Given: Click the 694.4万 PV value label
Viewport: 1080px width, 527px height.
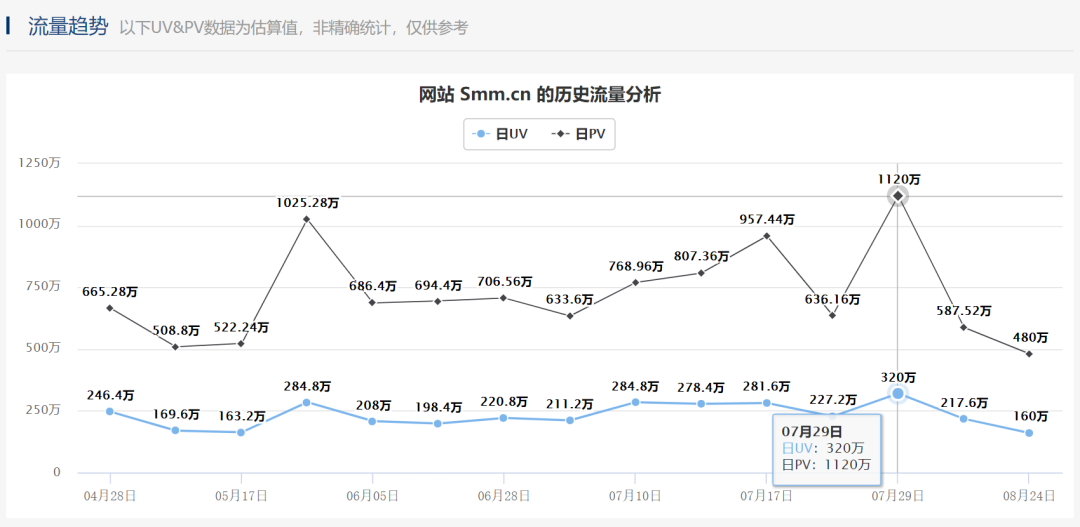Looking at the screenshot, I should click(x=438, y=285).
